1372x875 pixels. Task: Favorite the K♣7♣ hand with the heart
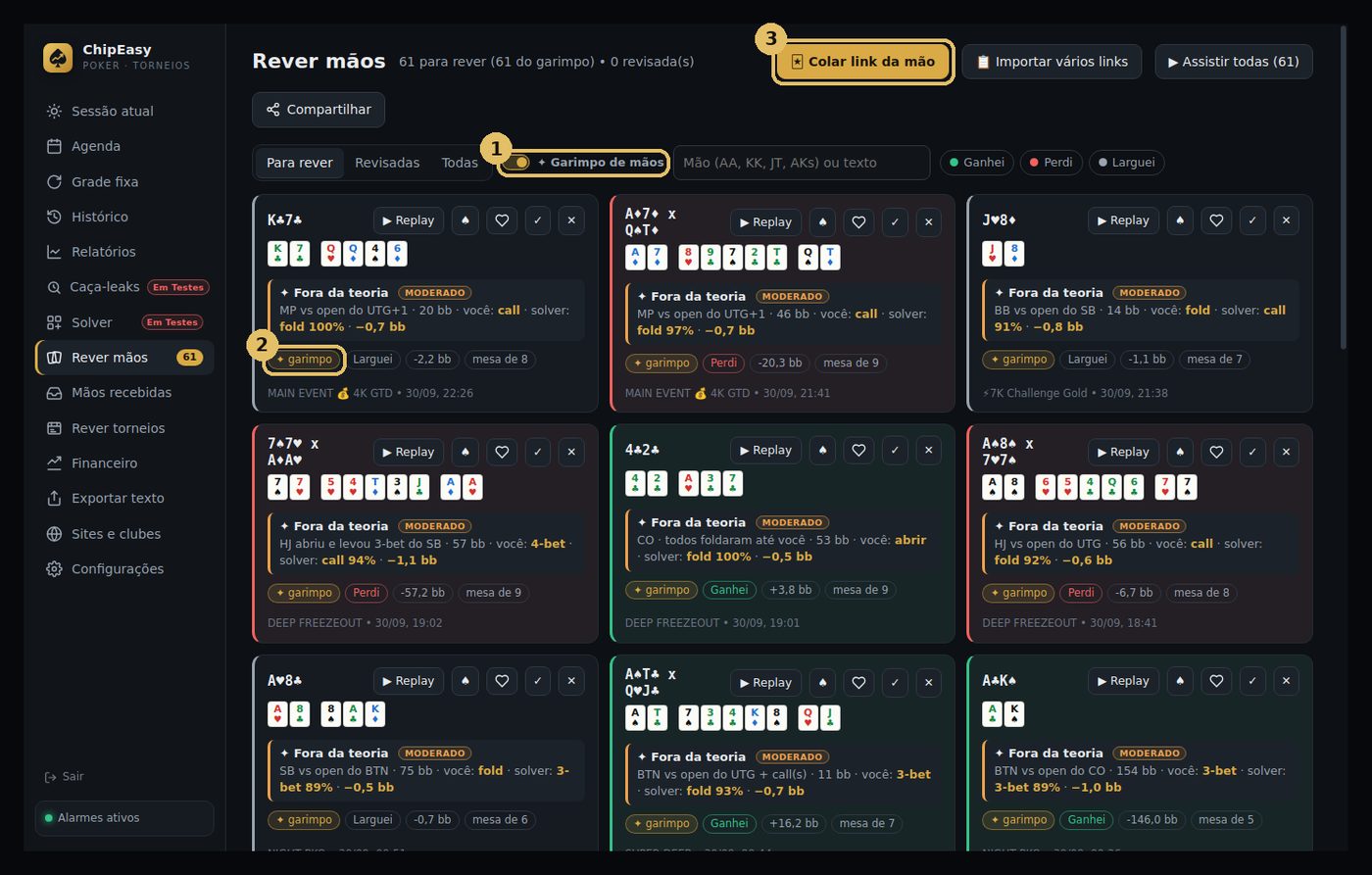(502, 220)
